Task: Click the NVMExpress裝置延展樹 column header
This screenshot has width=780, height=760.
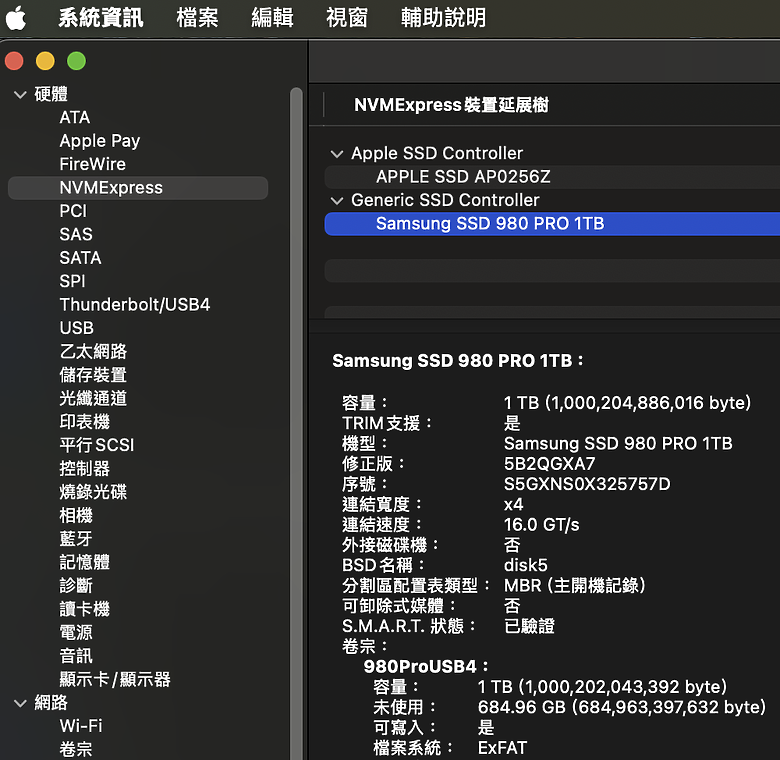Action: click(451, 105)
